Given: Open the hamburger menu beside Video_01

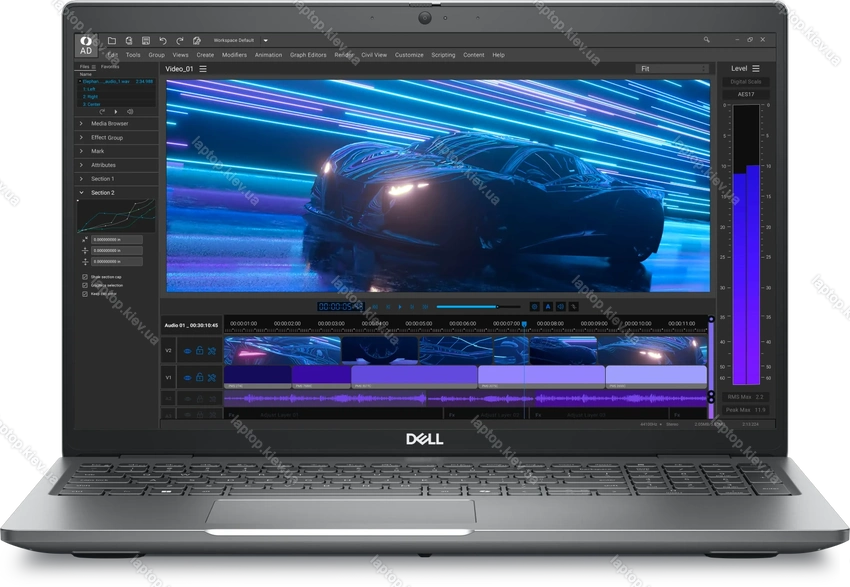Looking at the screenshot, I should [x=203, y=69].
